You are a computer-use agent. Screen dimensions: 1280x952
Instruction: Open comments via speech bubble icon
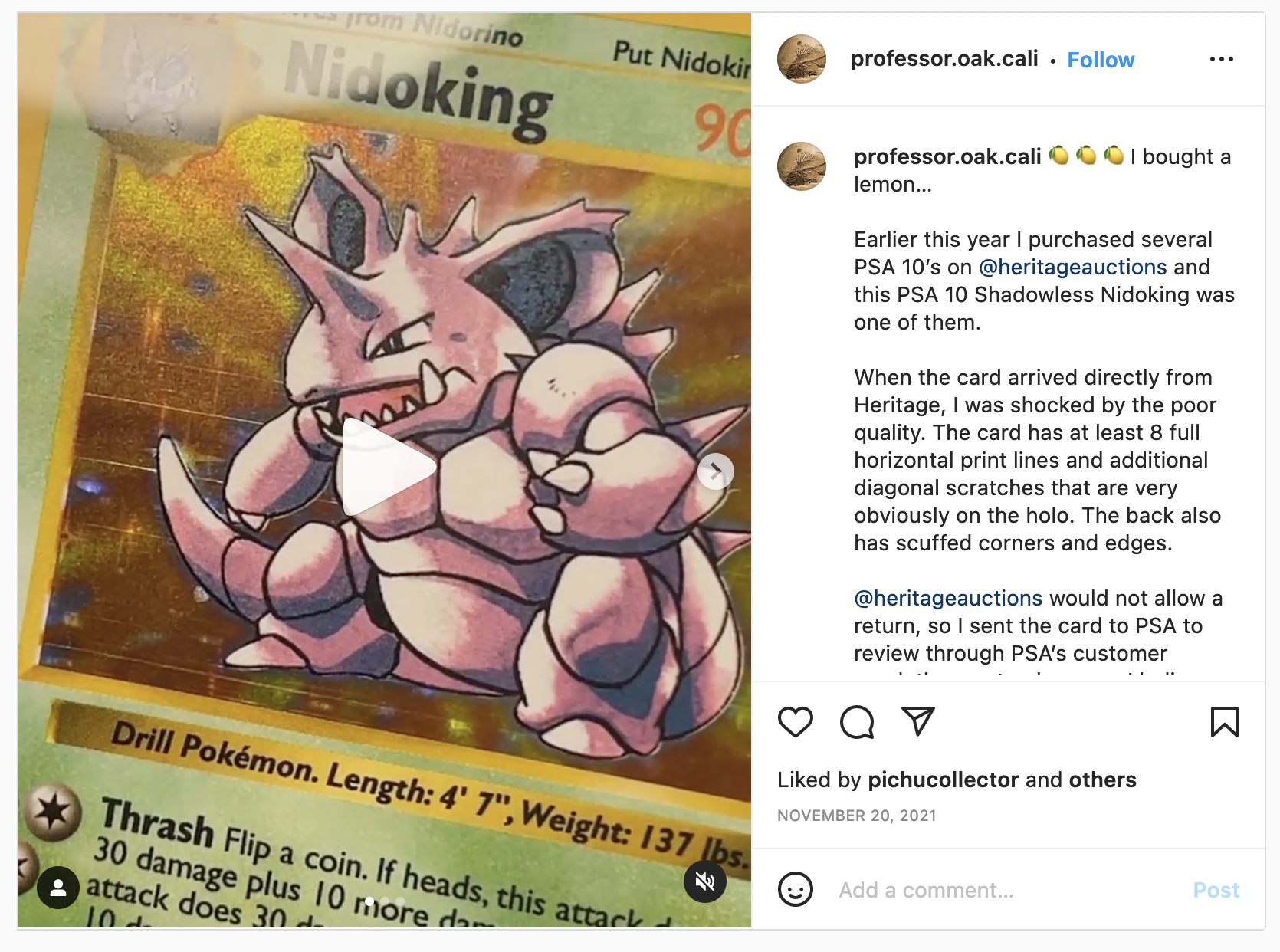coord(857,722)
